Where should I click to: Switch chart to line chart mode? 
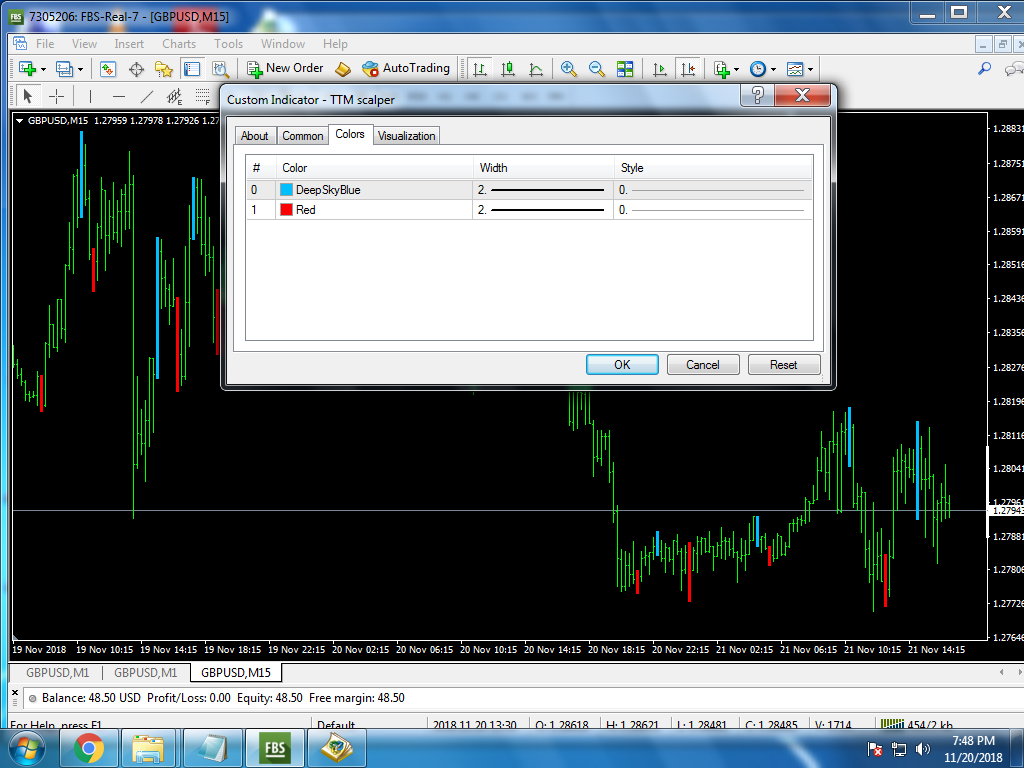click(x=536, y=69)
